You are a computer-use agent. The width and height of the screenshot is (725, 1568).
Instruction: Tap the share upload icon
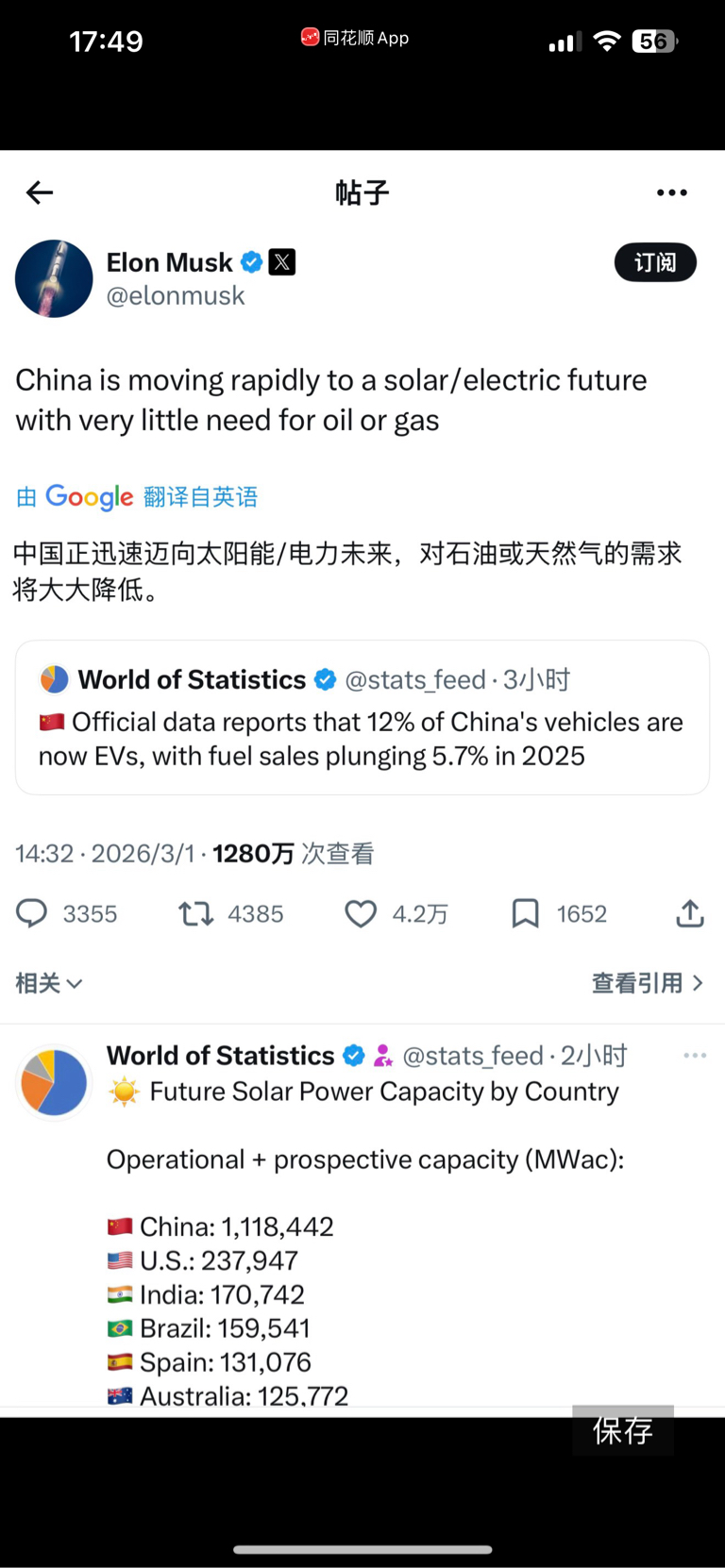click(x=690, y=913)
